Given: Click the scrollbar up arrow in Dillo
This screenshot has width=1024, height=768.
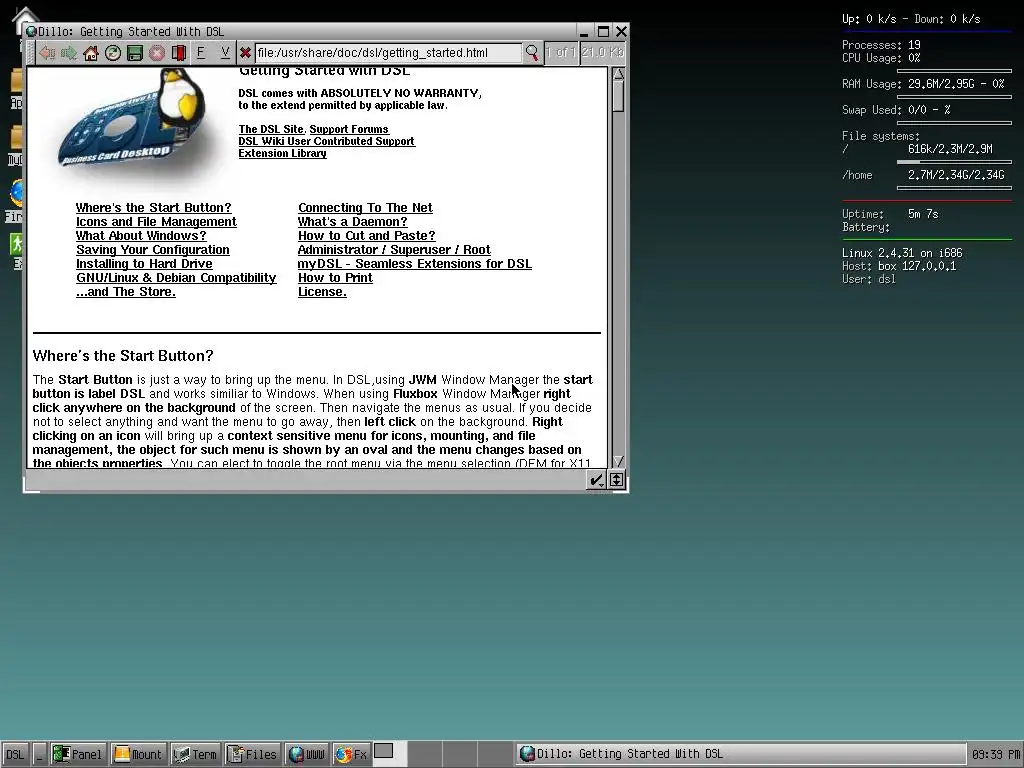Looking at the screenshot, I should (618, 74).
